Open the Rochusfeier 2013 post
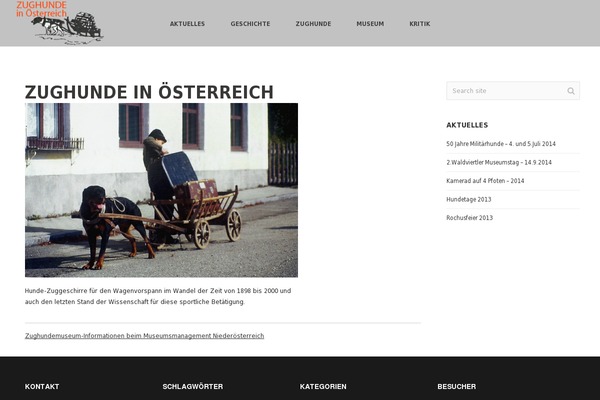Viewport: 600px width, 400px height. (469, 217)
